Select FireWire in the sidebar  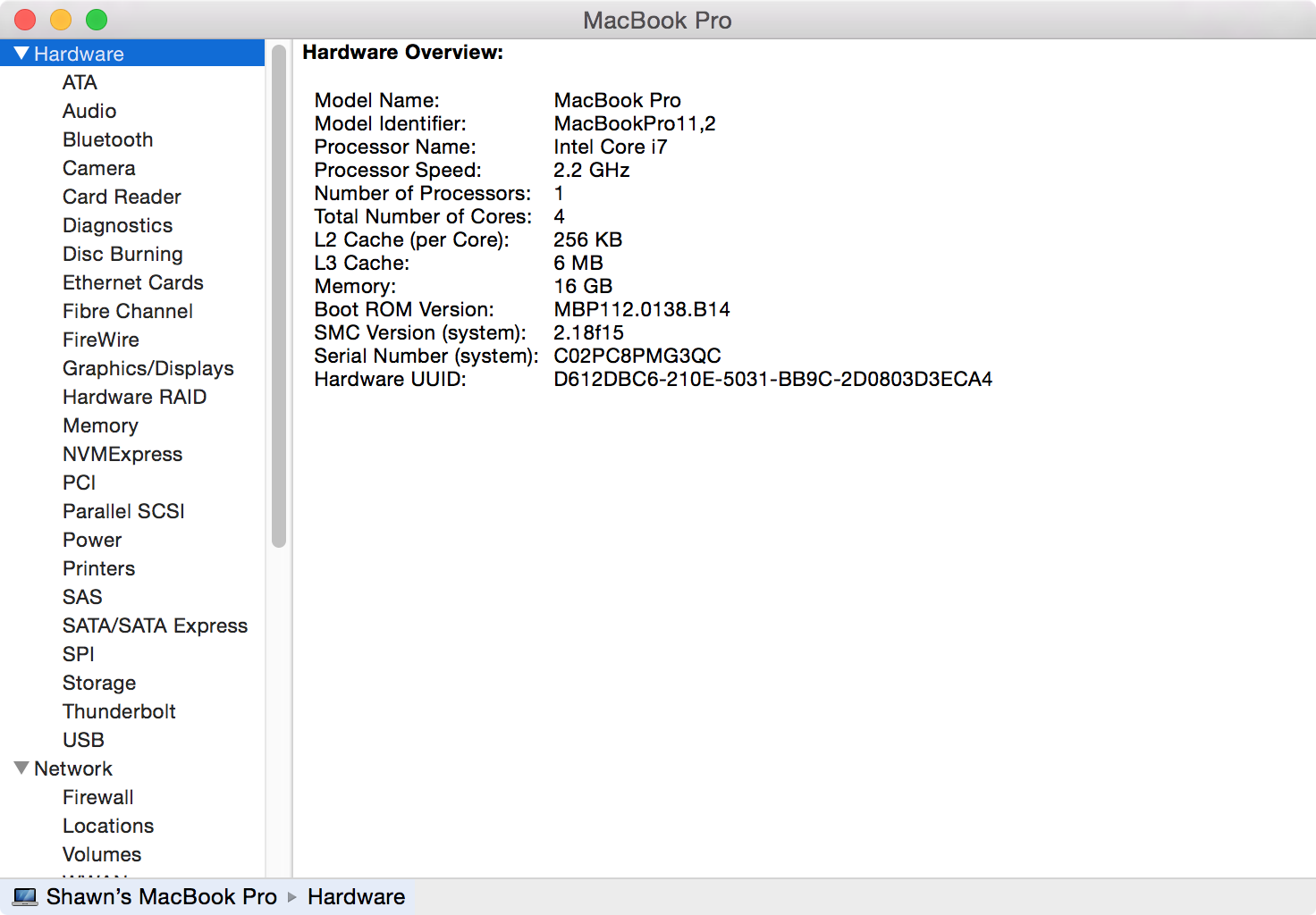click(101, 340)
